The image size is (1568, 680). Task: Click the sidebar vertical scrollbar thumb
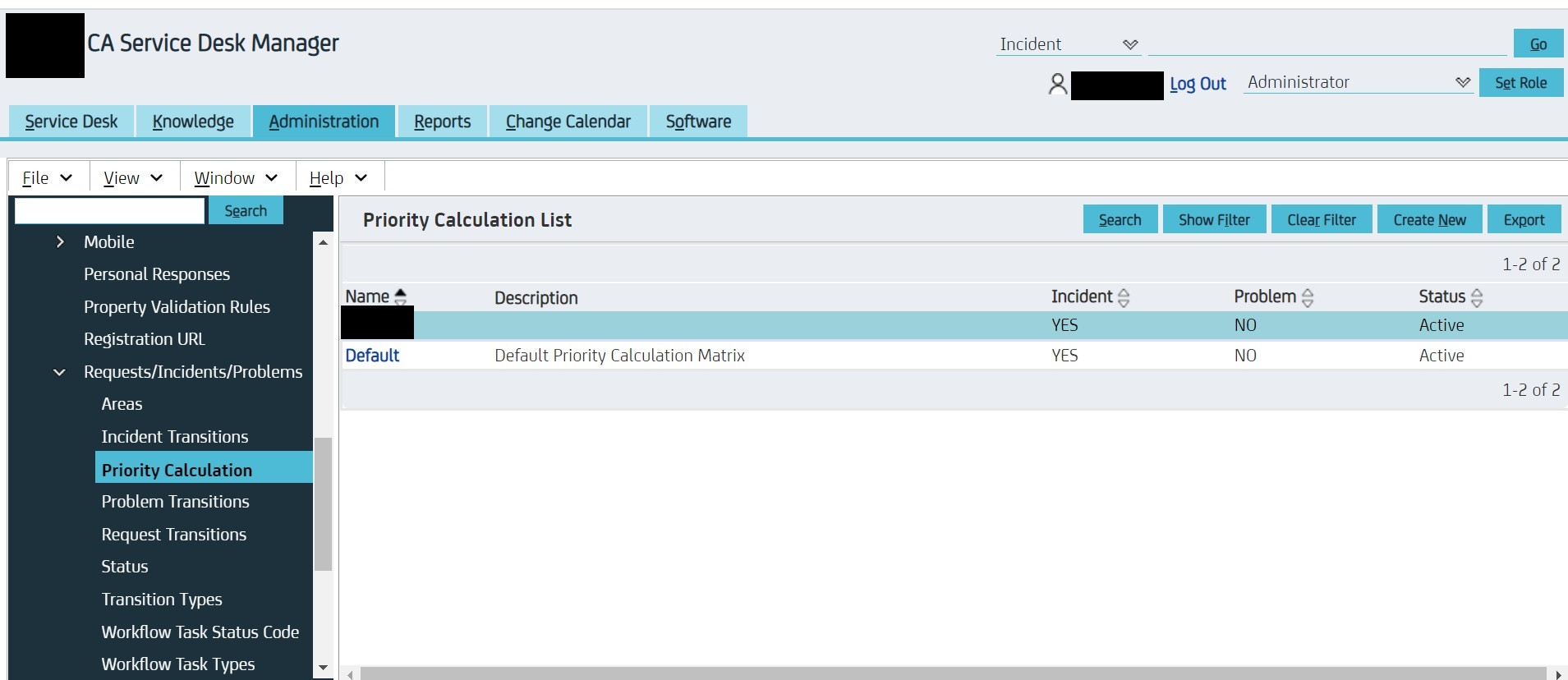323,503
